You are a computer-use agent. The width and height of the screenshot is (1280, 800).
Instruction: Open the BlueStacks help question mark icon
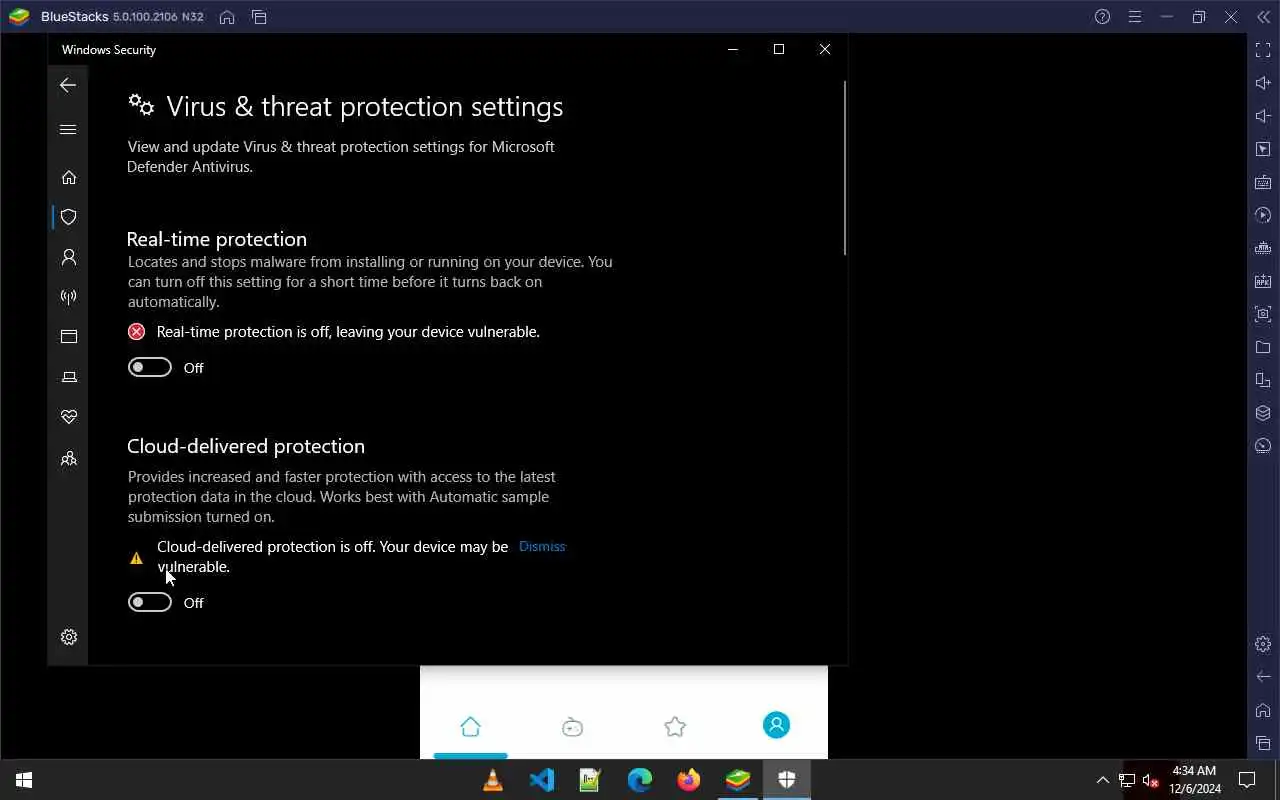(x=1102, y=17)
